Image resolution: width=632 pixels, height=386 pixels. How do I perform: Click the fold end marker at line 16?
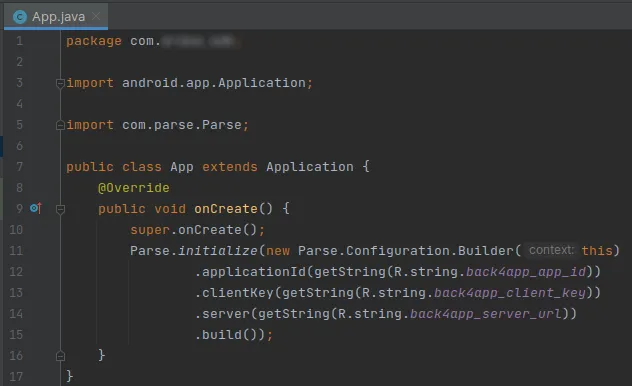[x=60, y=356]
